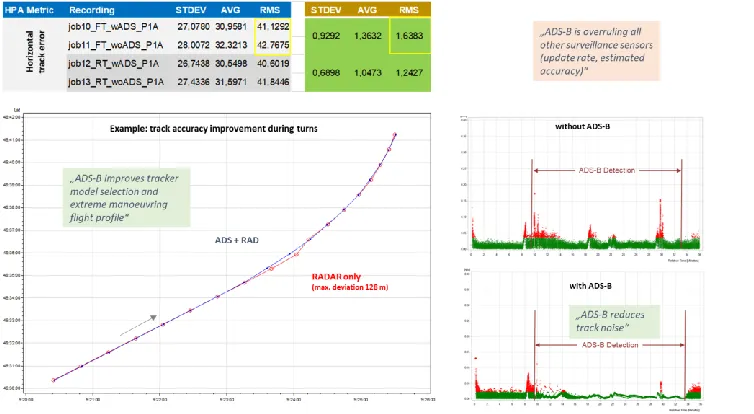Click the blue "STDEV" column header
Viewport: 754px width, 414px height.
coord(190,10)
